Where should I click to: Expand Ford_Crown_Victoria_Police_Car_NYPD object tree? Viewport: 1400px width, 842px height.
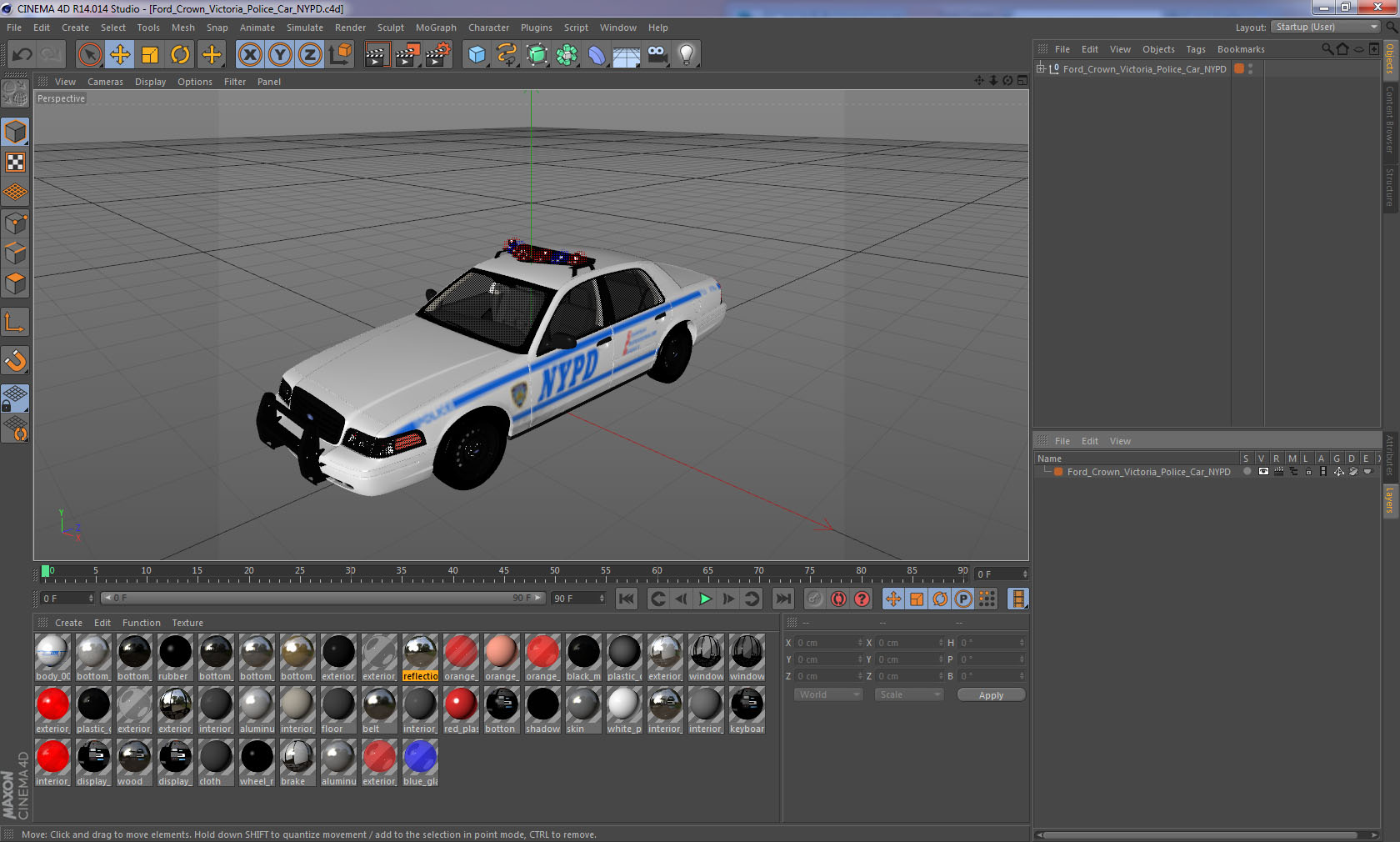[1041, 68]
